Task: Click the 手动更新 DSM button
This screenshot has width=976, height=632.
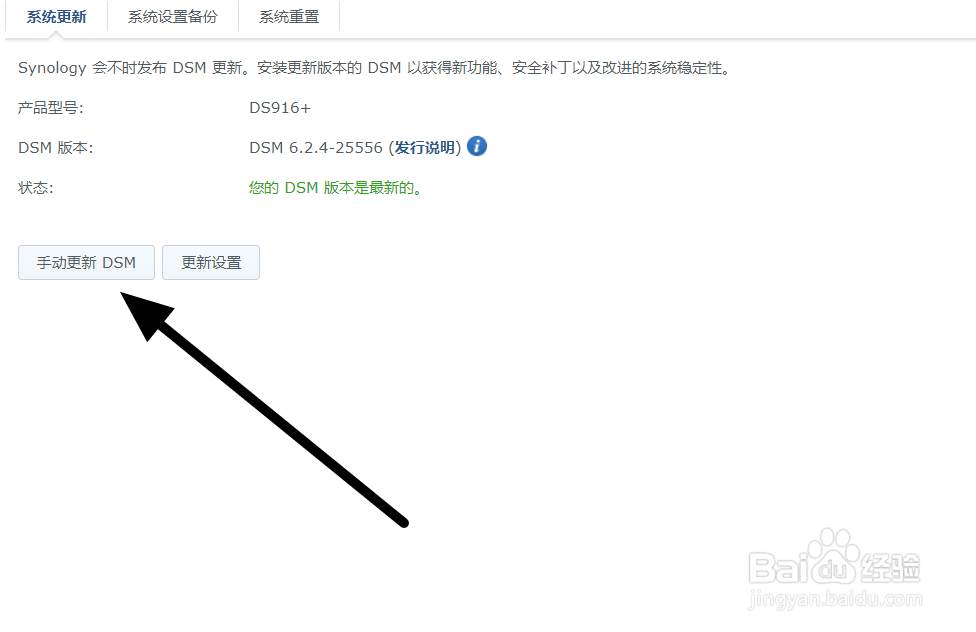Action: click(x=86, y=263)
